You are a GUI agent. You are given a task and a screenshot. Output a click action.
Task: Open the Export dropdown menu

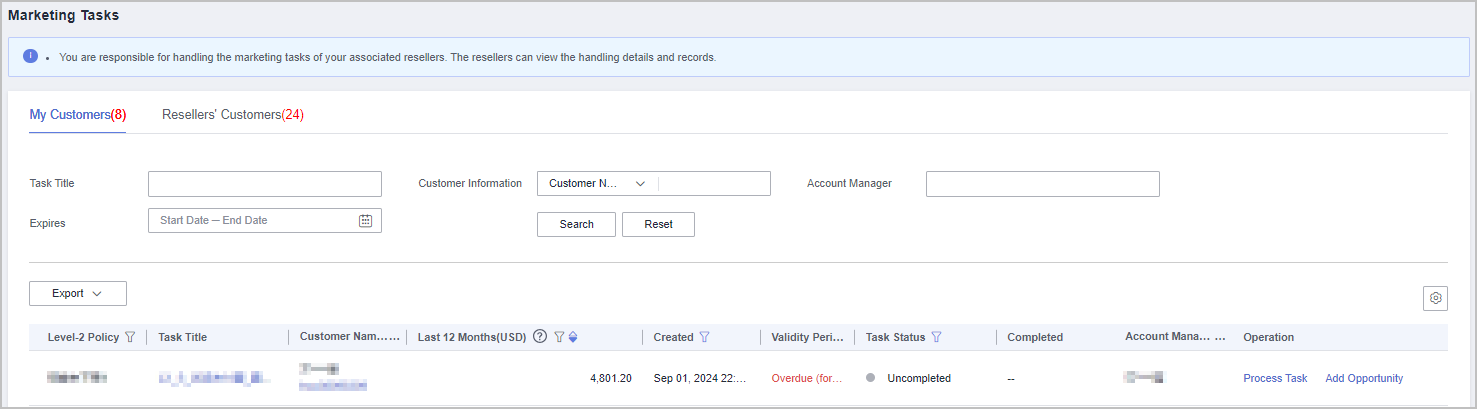[x=78, y=293]
